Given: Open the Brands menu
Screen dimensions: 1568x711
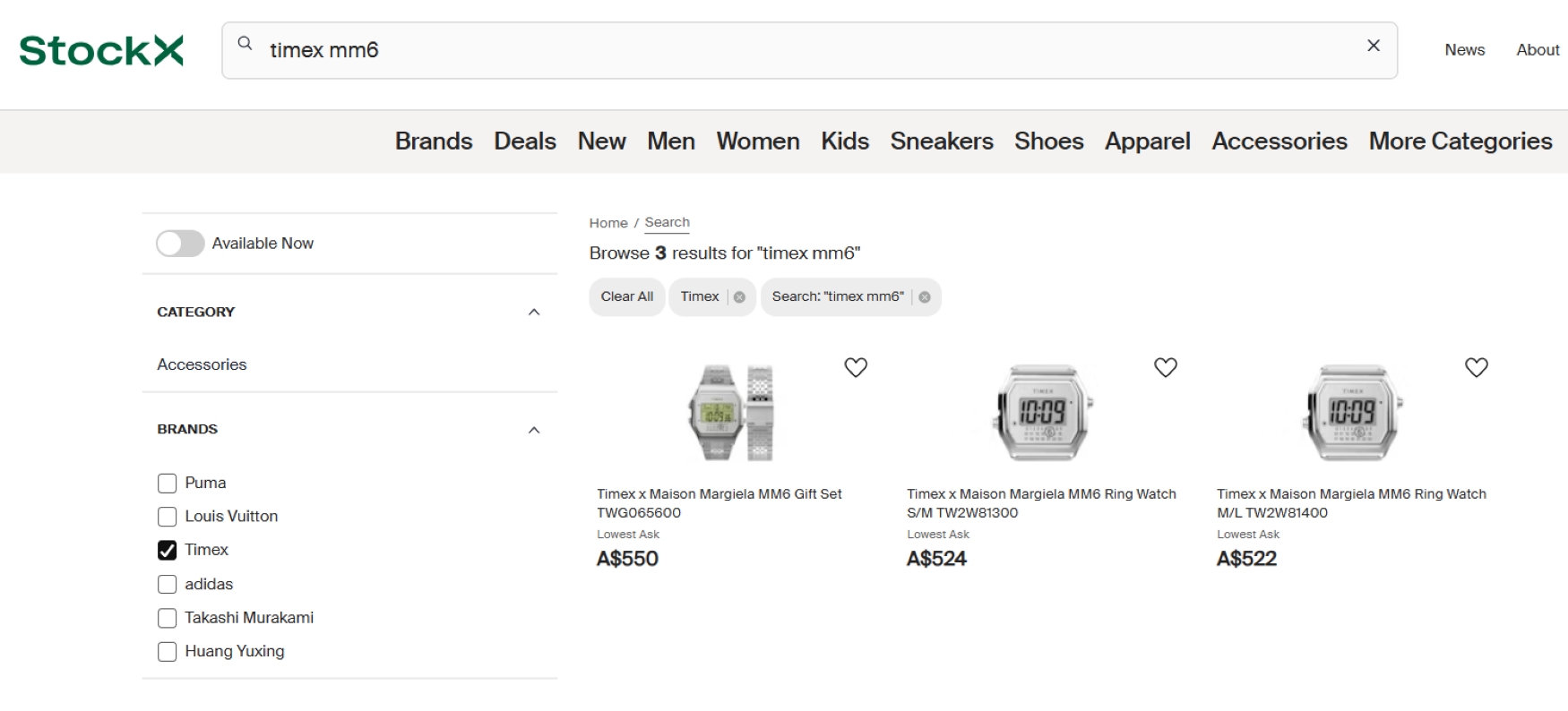Looking at the screenshot, I should [434, 141].
